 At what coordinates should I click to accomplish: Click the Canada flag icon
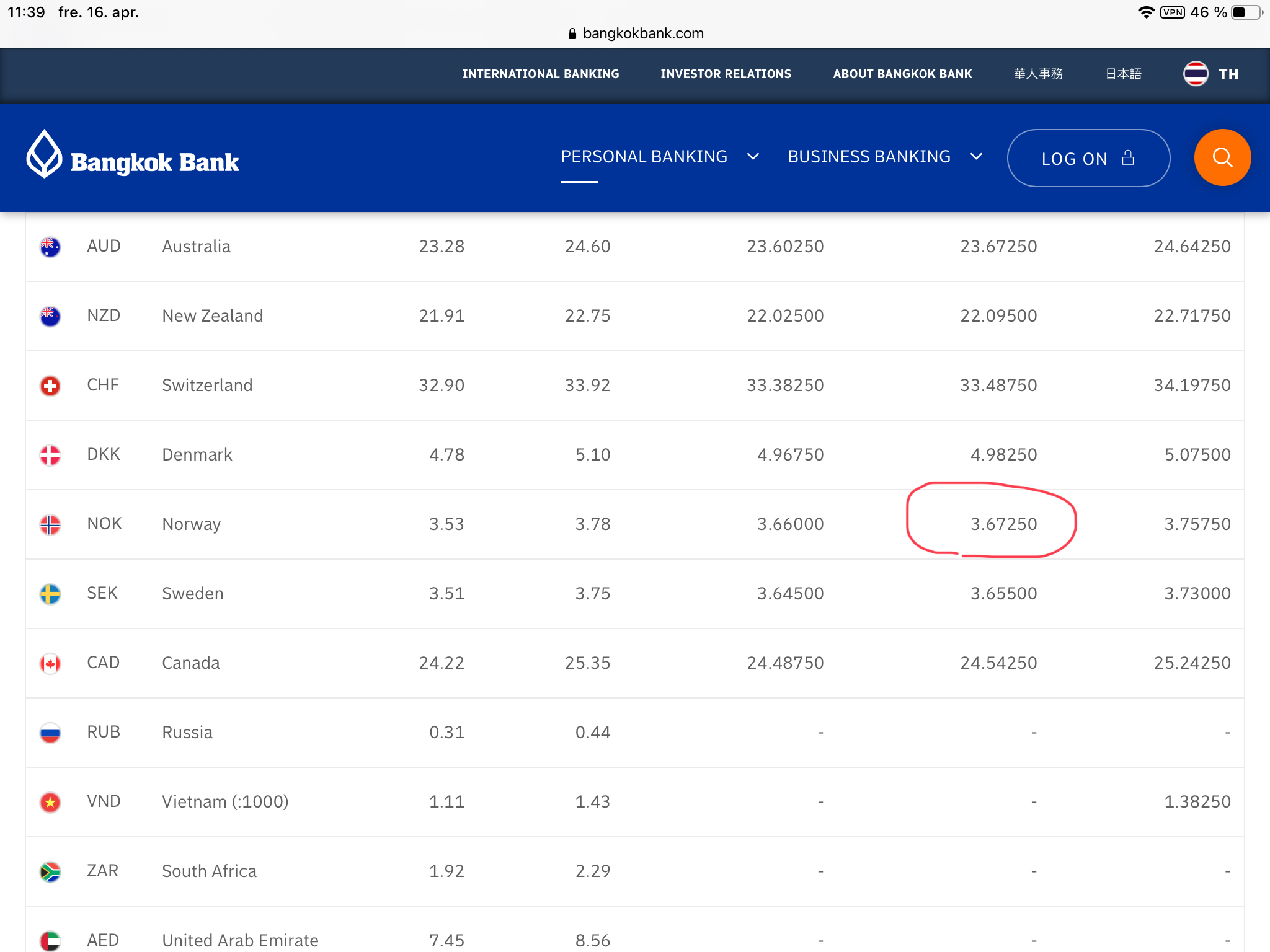50,663
